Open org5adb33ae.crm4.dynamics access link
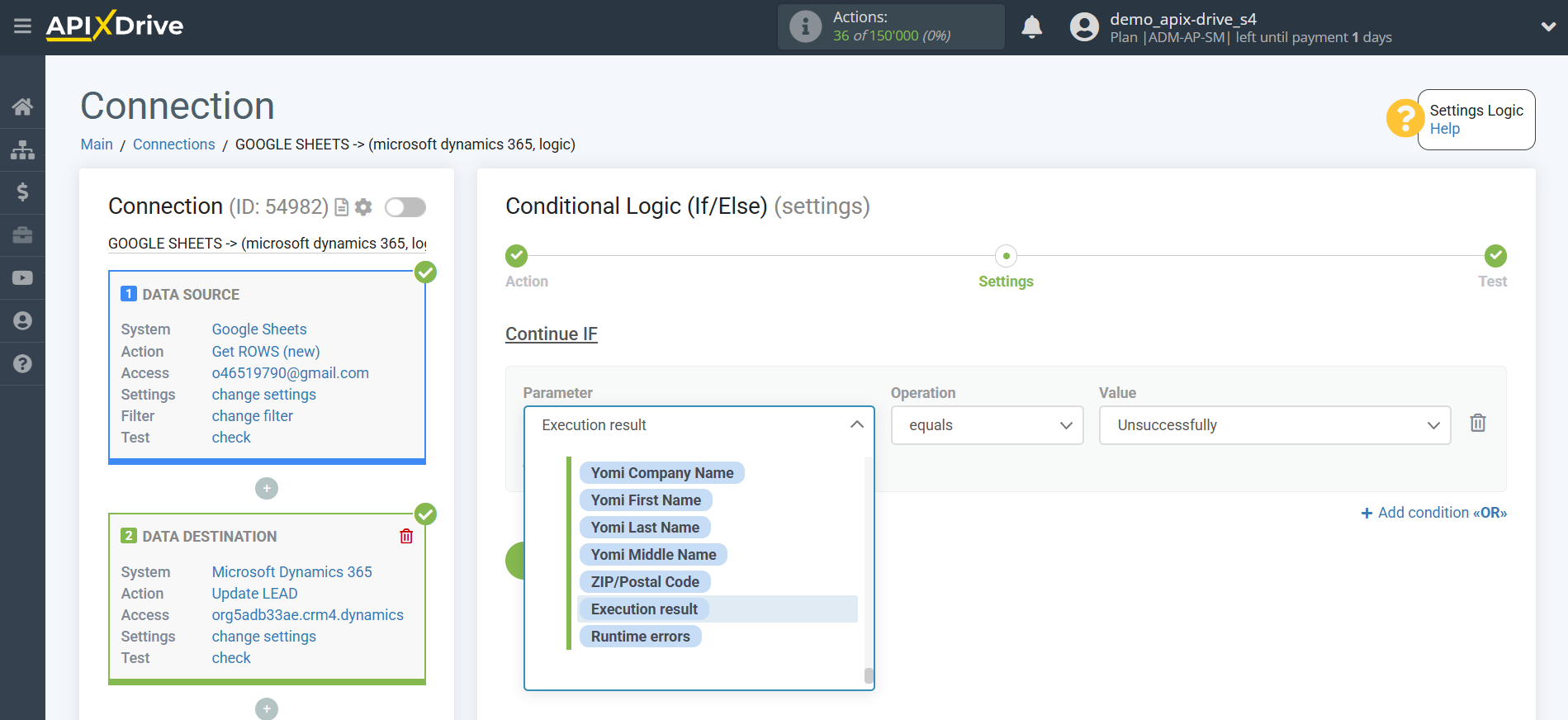1568x720 pixels. (308, 615)
